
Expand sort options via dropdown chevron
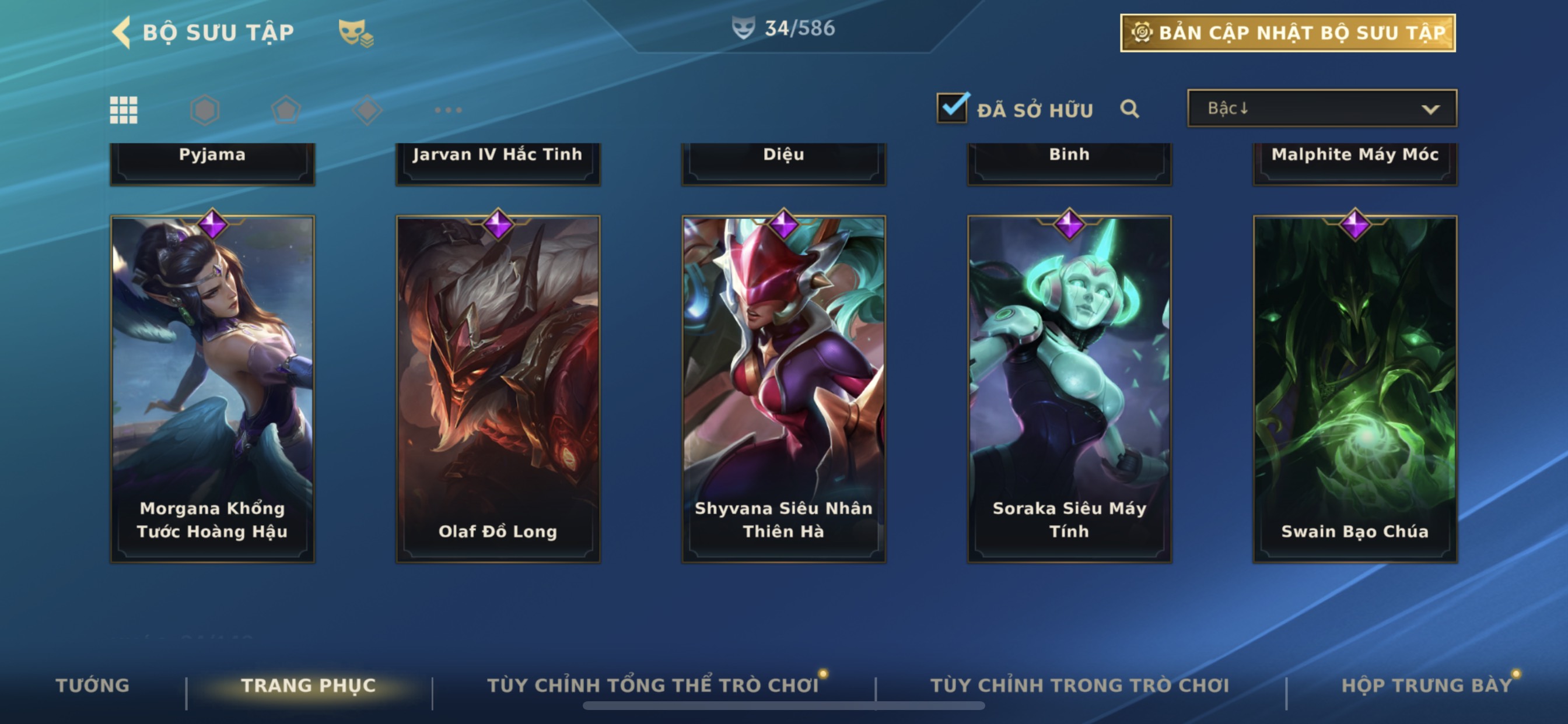pyautogui.click(x=1430, y=109)
